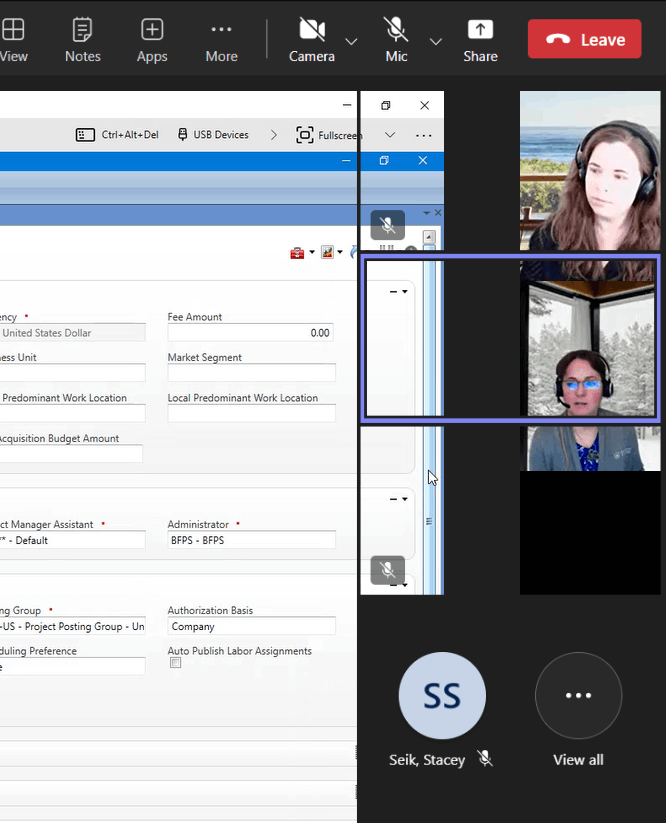Viewport: 666px width, 823px height.
Task: Click the chart report icon
Action: pyautogui.click(x=327, y=252)
